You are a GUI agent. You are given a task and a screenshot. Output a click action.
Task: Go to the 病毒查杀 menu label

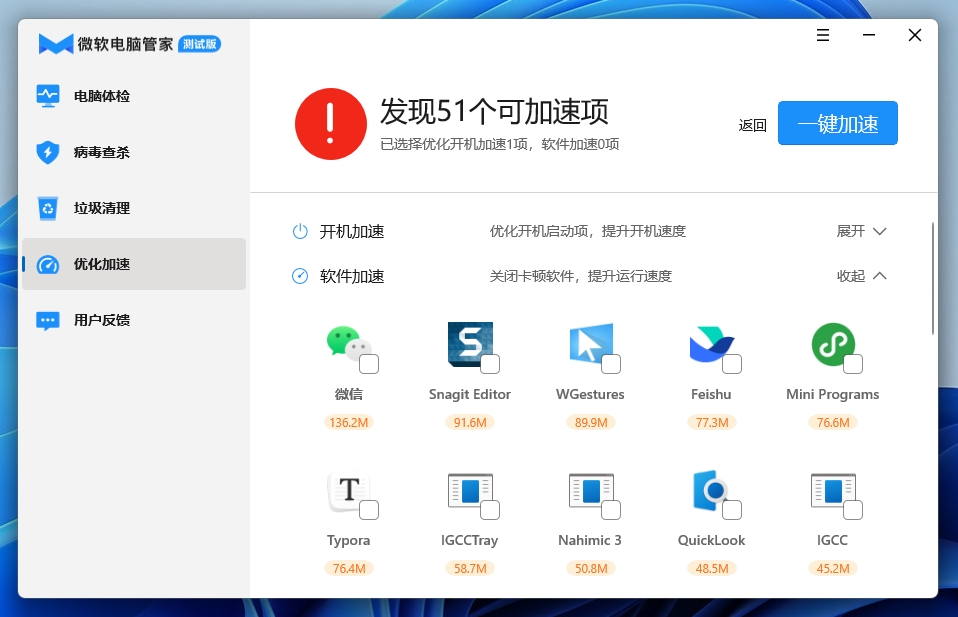point(102,153)
